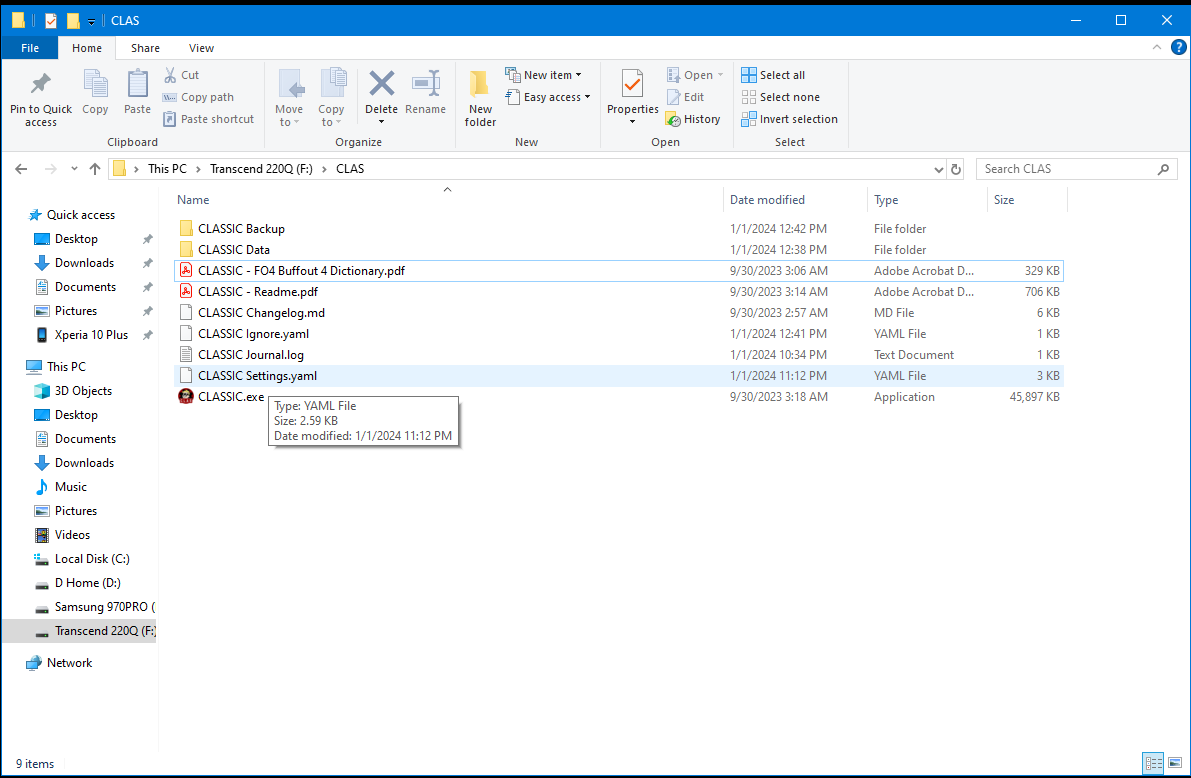
Task: Collapse the ribbon using chevron
Action: 1155,48
